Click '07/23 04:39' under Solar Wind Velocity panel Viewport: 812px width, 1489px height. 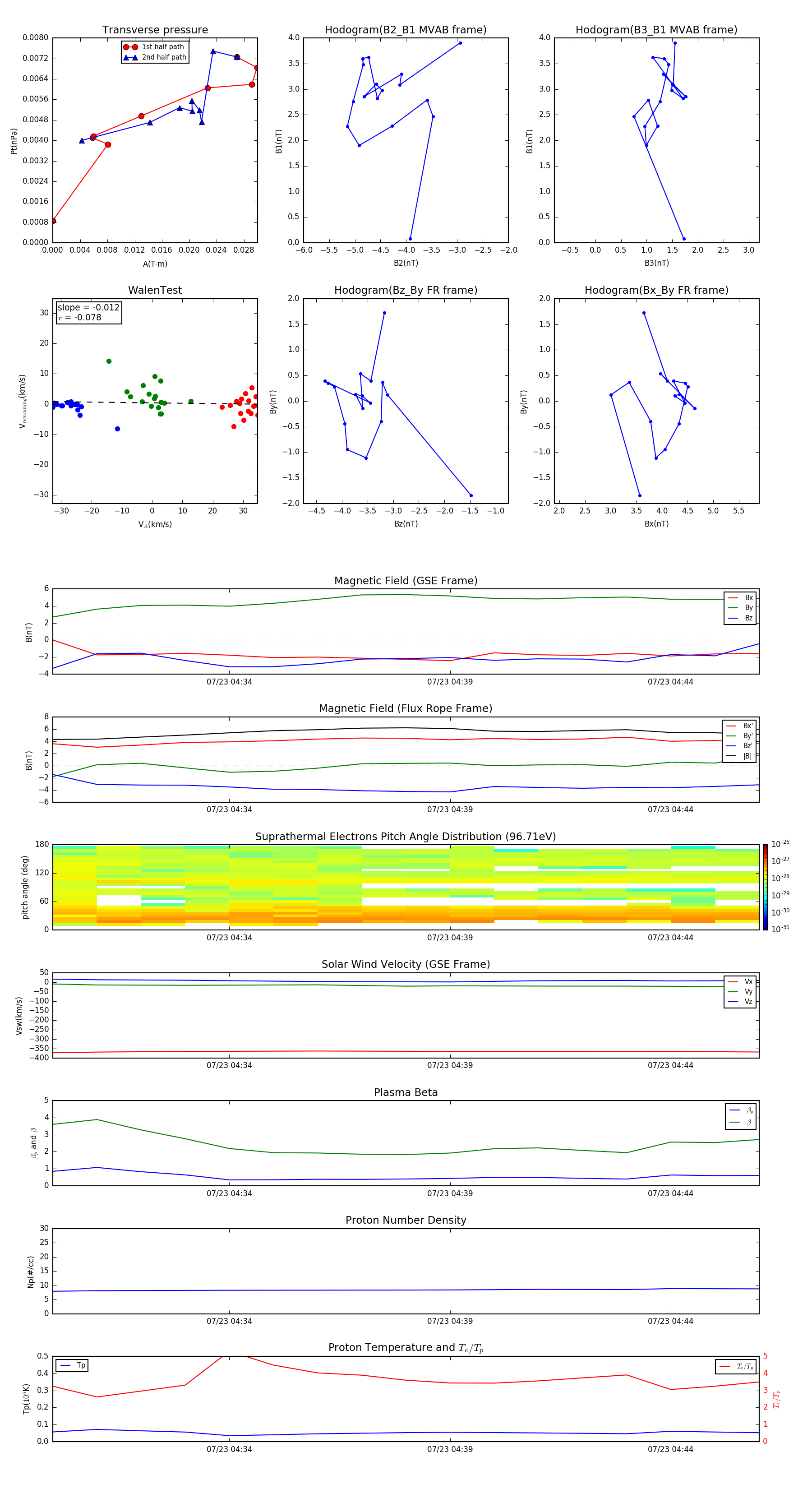(450, 1065)
